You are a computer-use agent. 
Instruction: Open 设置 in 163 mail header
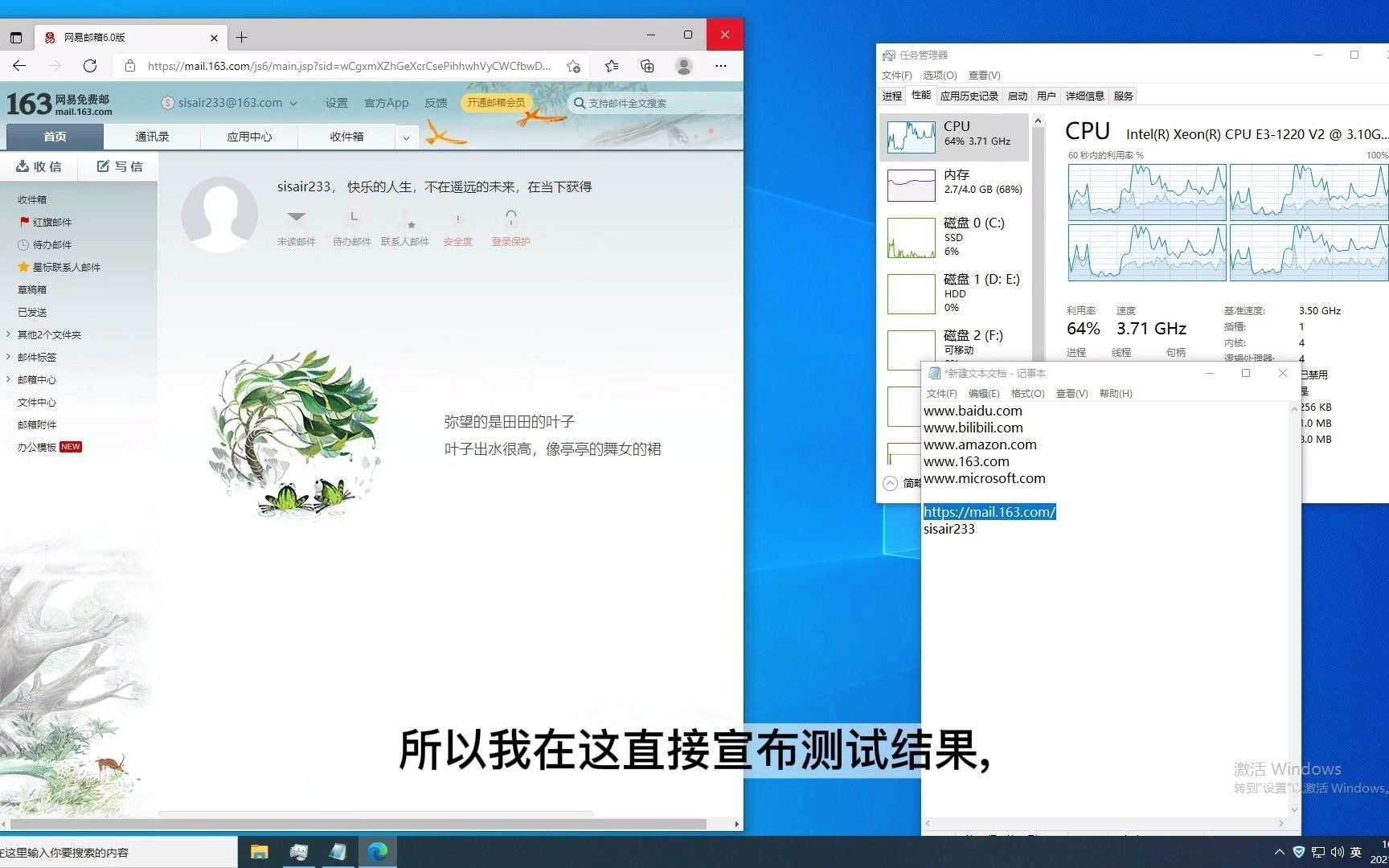[337, 103]
